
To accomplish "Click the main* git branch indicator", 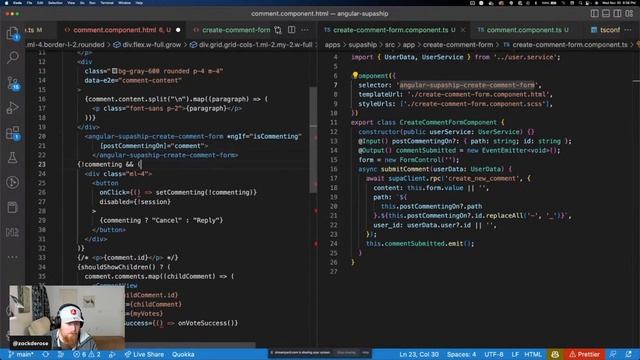I will pos(21,354).
